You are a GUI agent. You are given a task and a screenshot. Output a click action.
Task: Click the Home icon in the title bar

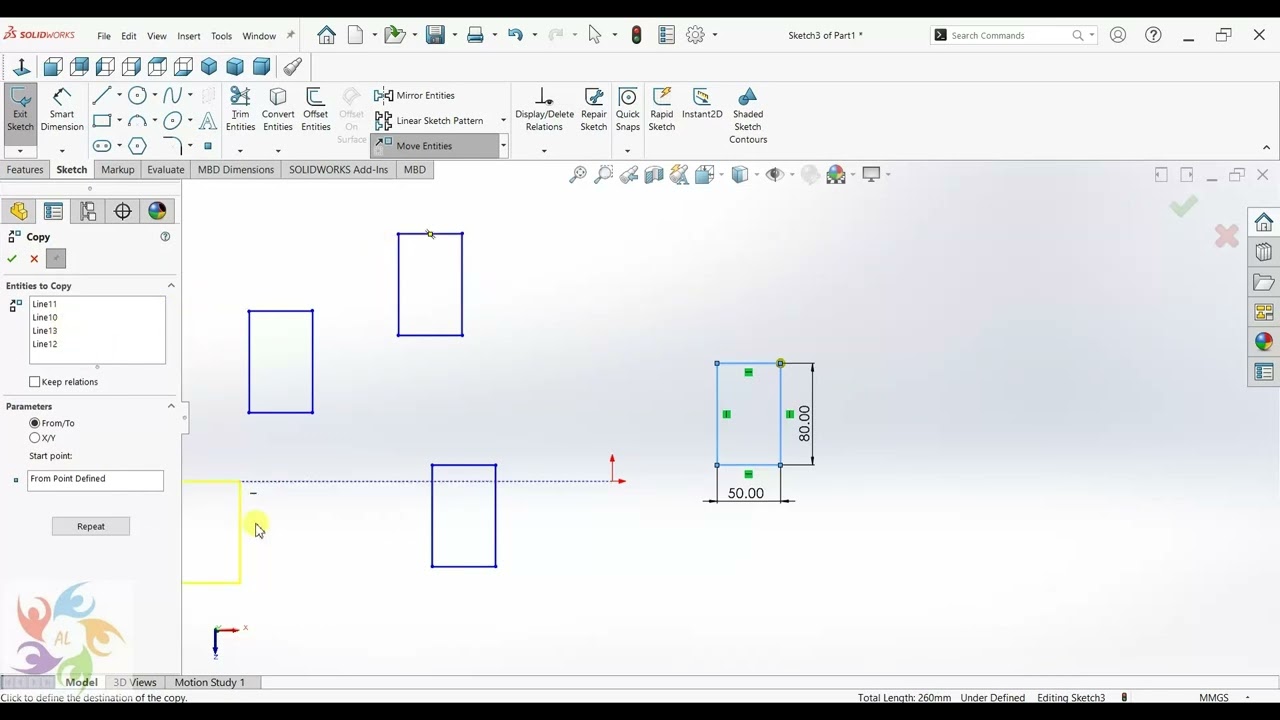point(326,35)
